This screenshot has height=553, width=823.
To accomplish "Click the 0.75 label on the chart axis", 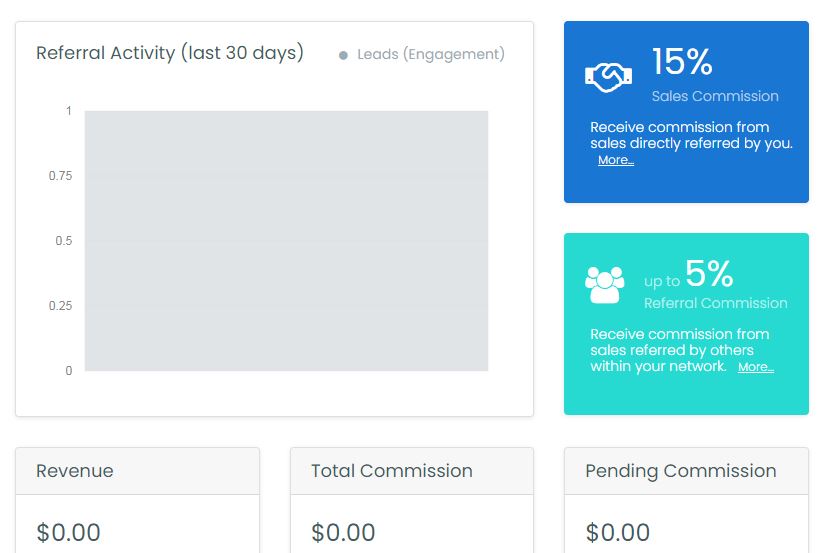I will point(60,176).
